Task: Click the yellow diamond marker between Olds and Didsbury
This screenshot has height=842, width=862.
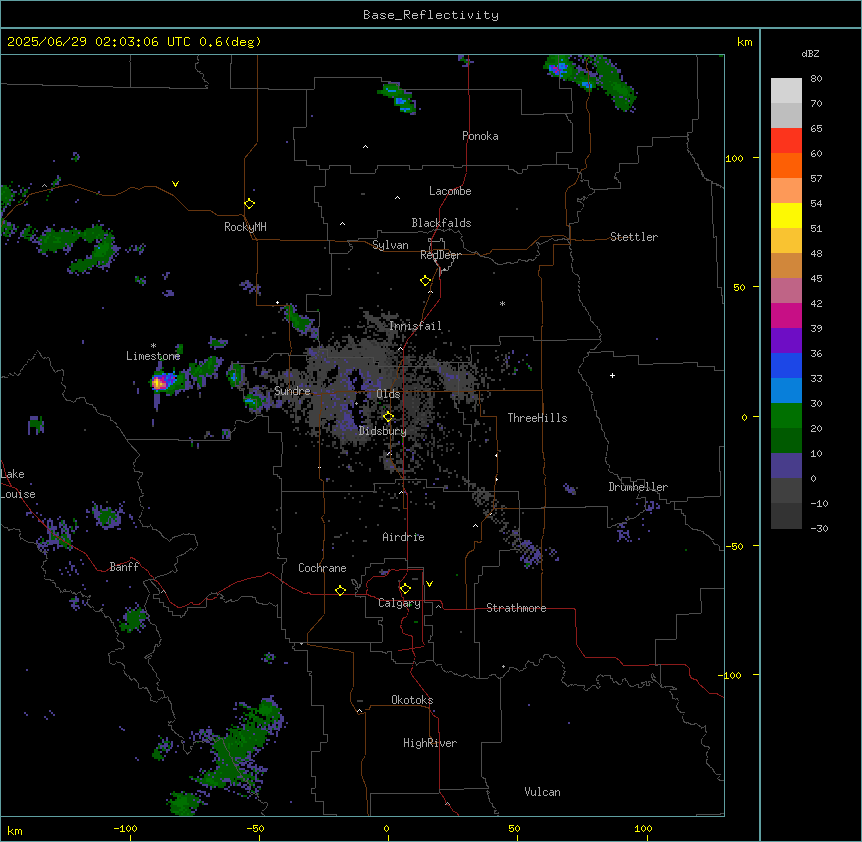Action: [388, 417]
